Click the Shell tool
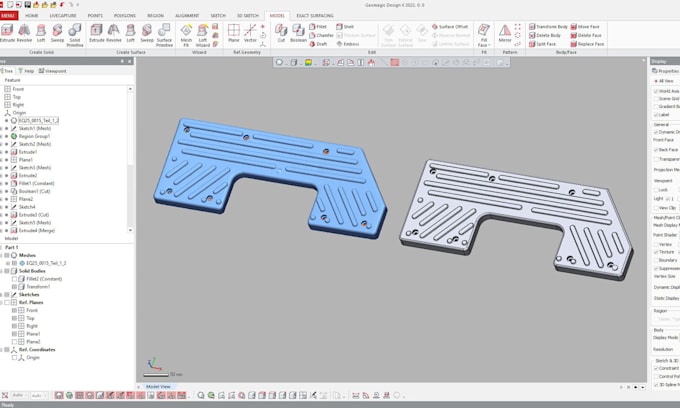 coord(345,26)
